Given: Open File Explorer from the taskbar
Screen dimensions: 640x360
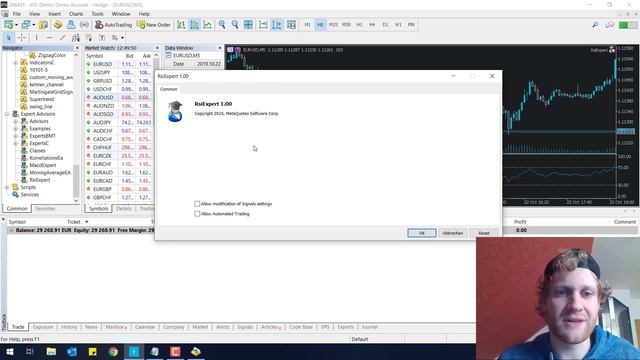Looking at the screenshot, I should click(51, 351).
